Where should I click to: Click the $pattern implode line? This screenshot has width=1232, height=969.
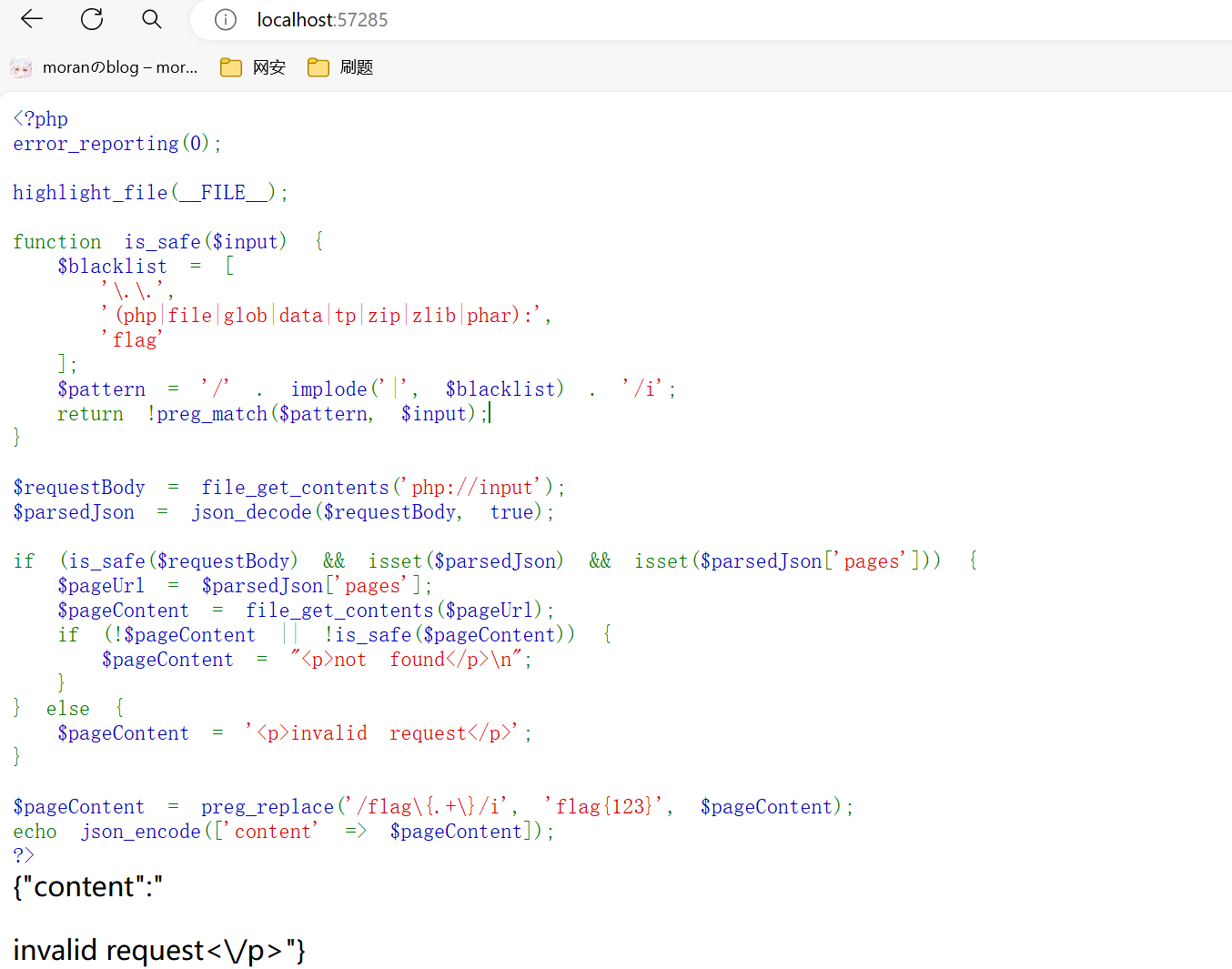coord(367,389)
